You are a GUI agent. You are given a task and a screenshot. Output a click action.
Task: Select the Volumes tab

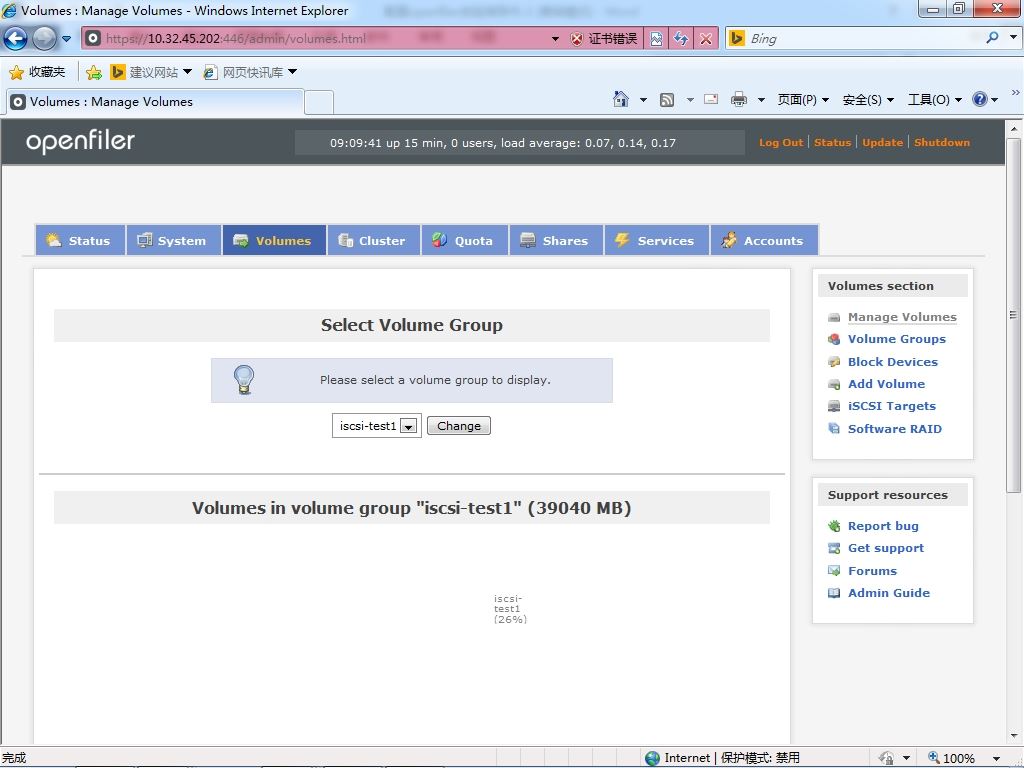point(274,240)
